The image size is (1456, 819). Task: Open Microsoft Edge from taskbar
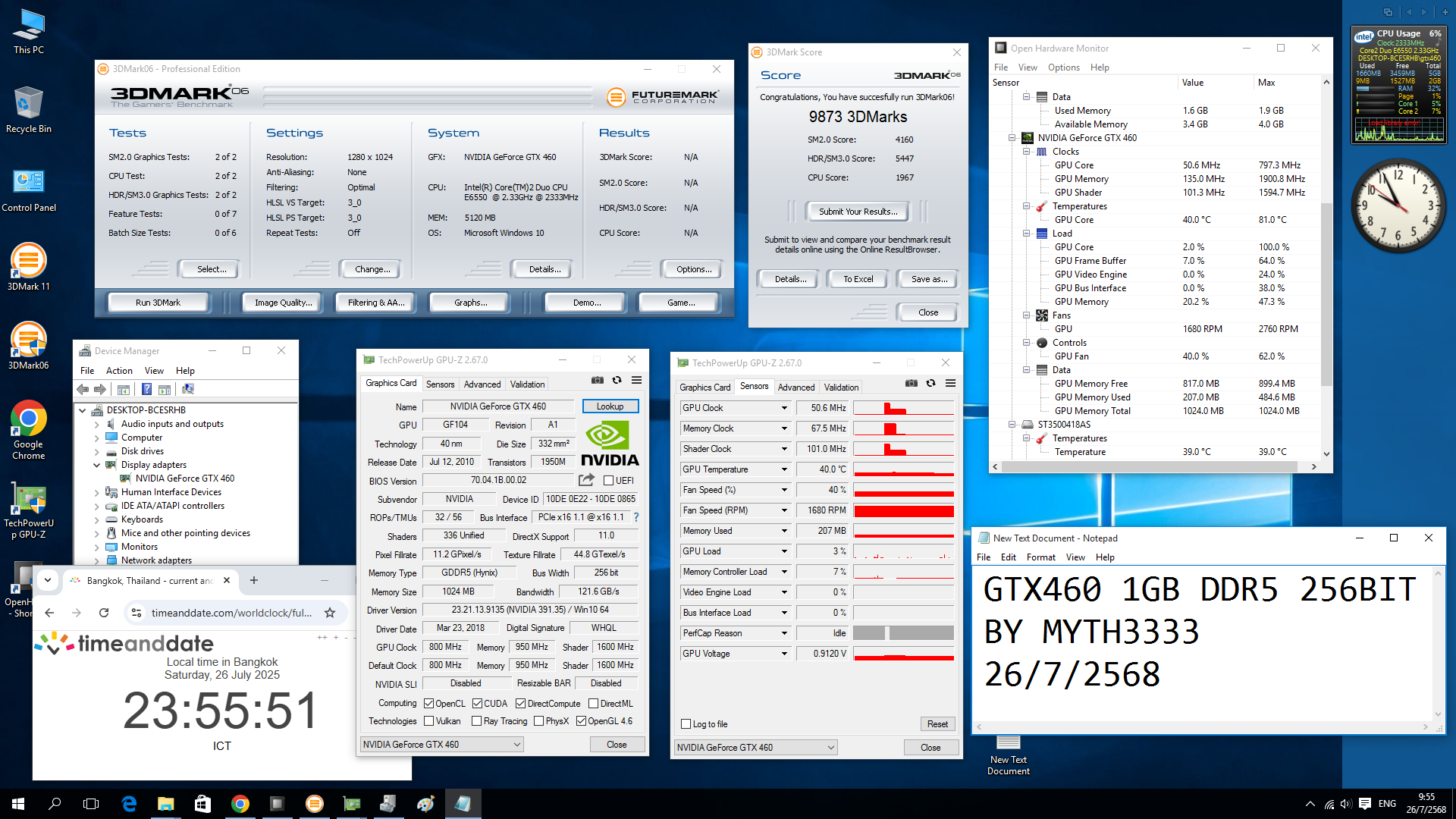point(129,804)
